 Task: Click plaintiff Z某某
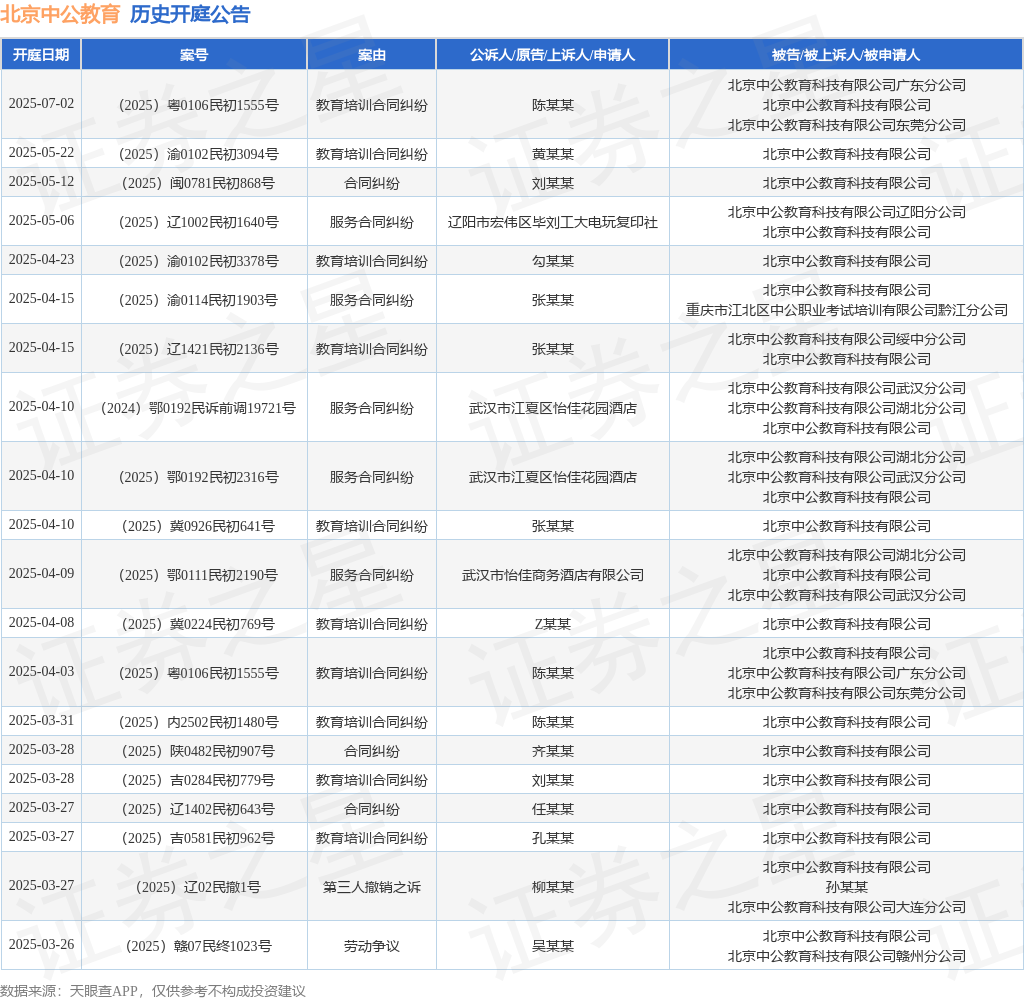click(552, 624)
